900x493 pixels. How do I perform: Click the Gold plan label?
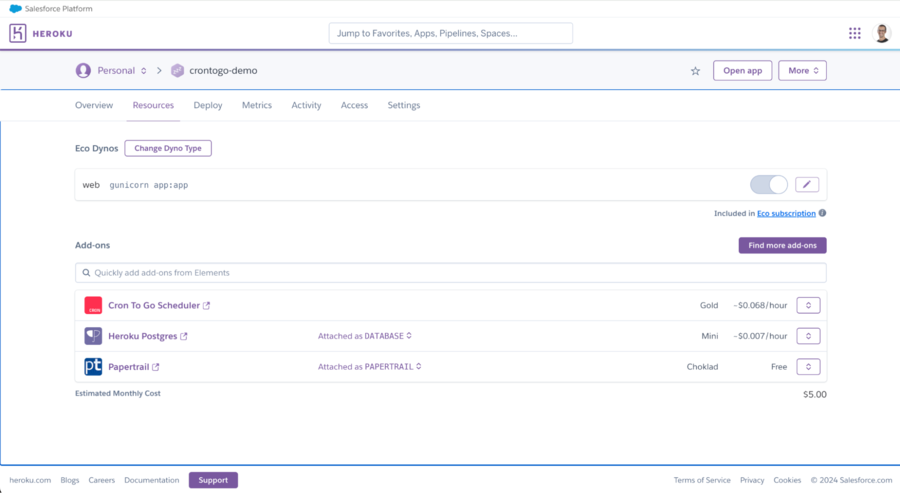click(709, 305)
